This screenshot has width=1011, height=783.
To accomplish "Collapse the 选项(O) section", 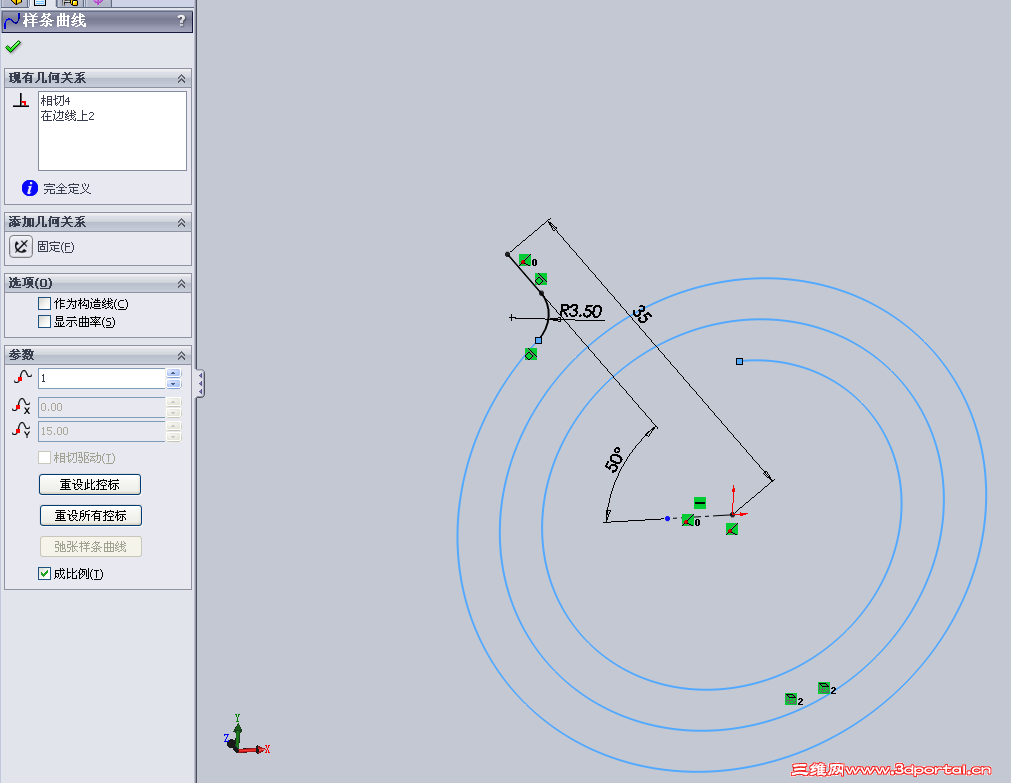I will pos(181,283).
